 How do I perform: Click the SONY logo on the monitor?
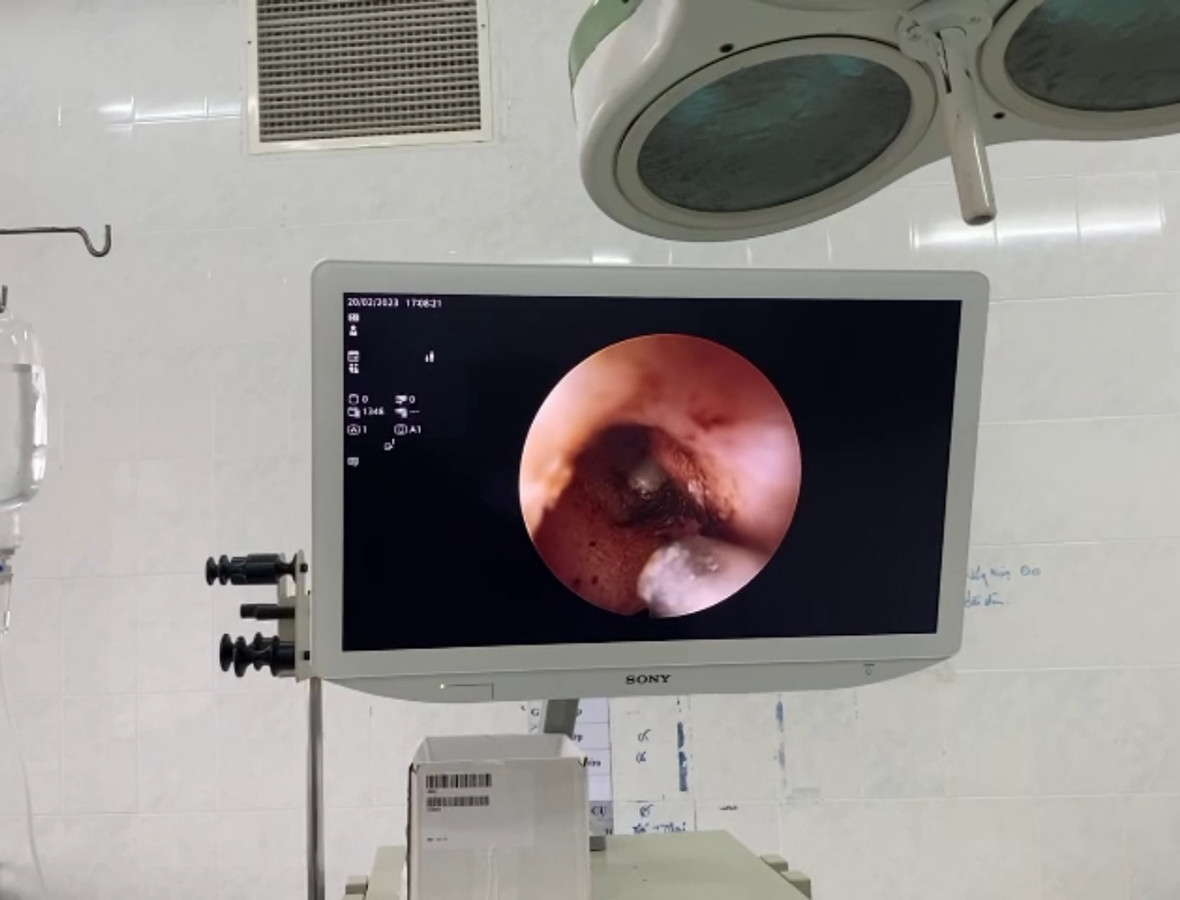click(x=648, y=680)
